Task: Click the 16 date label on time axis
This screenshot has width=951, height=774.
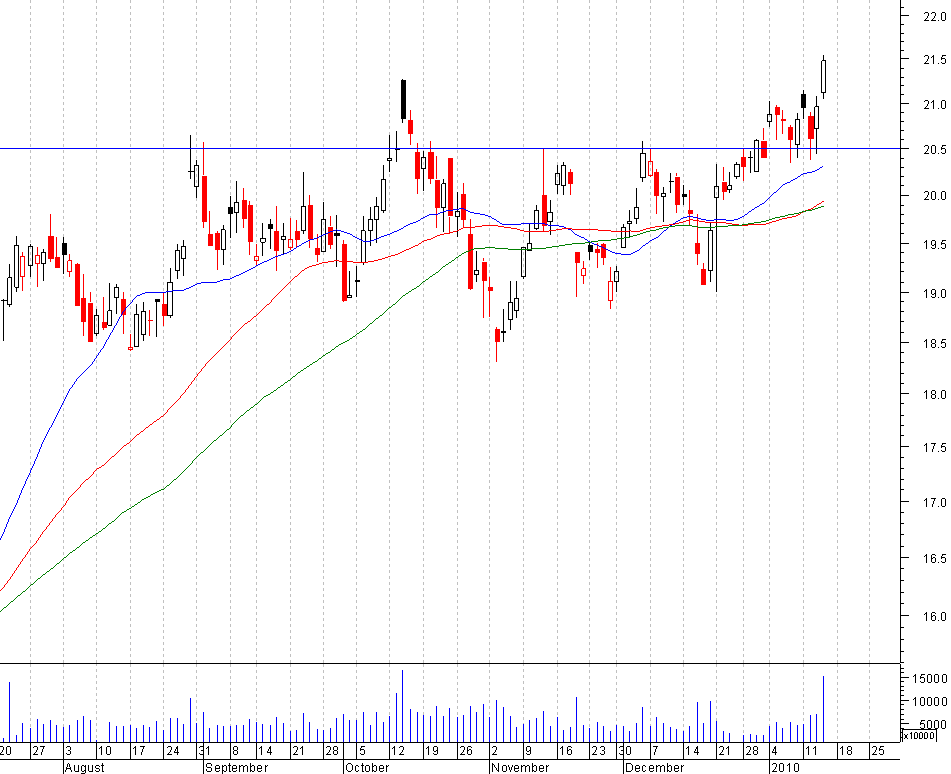Action: click(x=565, y=750)
